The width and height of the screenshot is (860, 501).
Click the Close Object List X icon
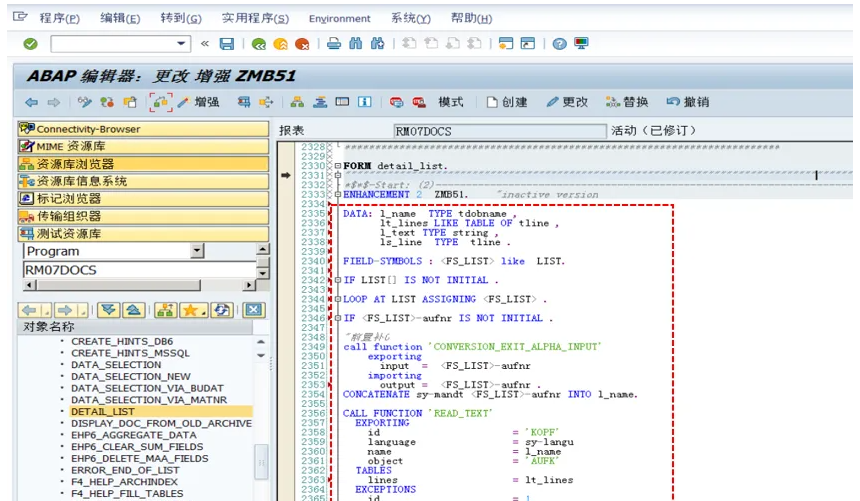[x=253, y=310]
